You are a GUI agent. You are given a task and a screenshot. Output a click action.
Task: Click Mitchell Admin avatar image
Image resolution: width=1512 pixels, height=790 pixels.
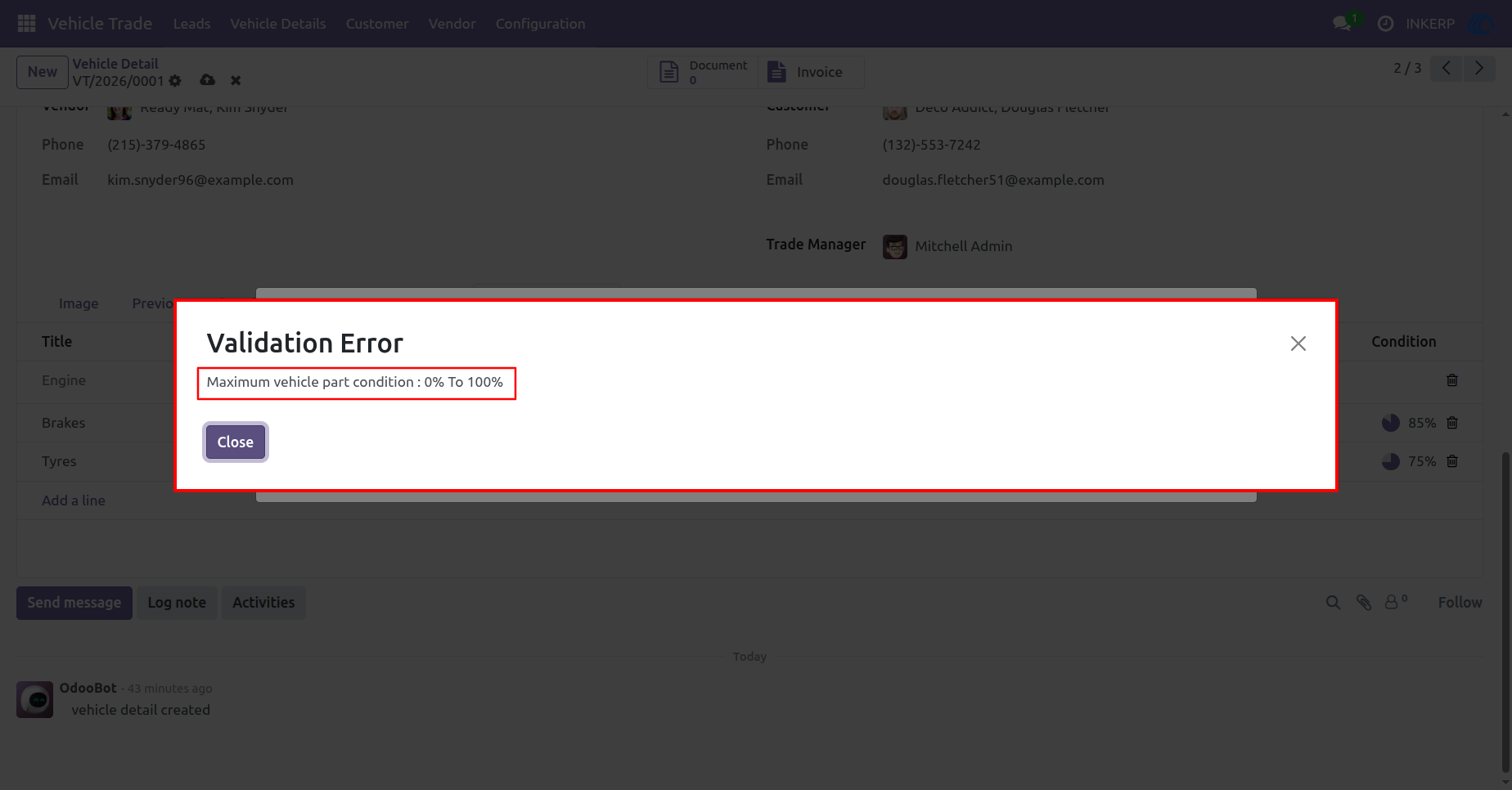[895, 246]
